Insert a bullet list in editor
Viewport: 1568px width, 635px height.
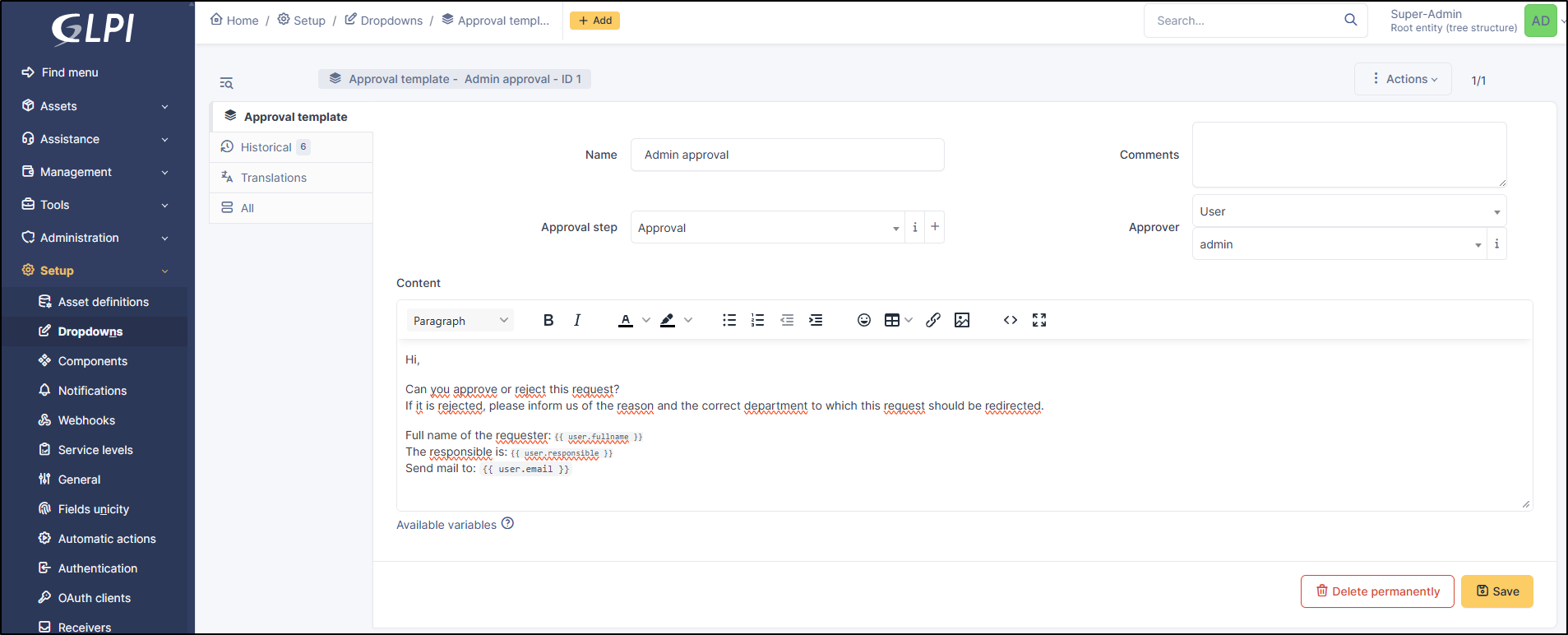(729, 321)
